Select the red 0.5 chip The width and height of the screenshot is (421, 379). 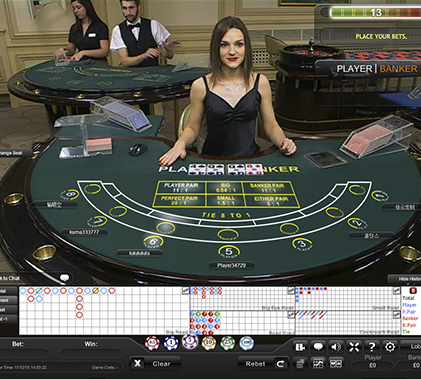152,343
